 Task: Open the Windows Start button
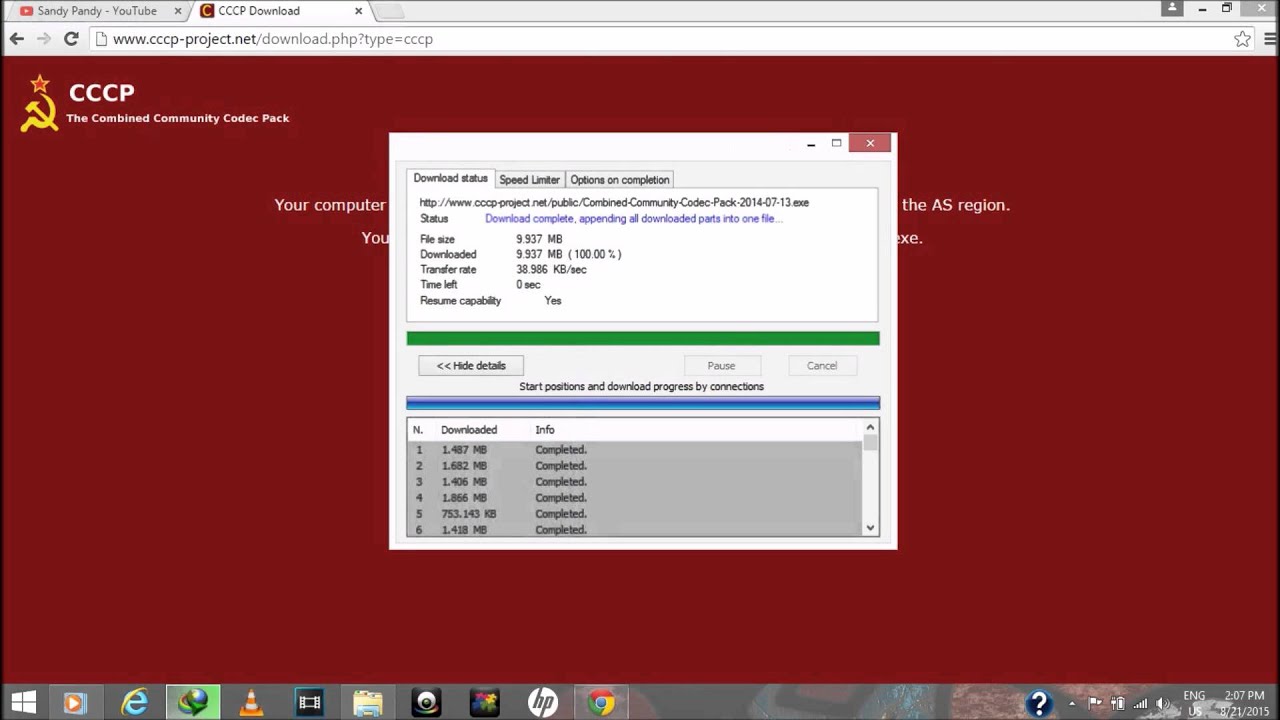(24, 703)
